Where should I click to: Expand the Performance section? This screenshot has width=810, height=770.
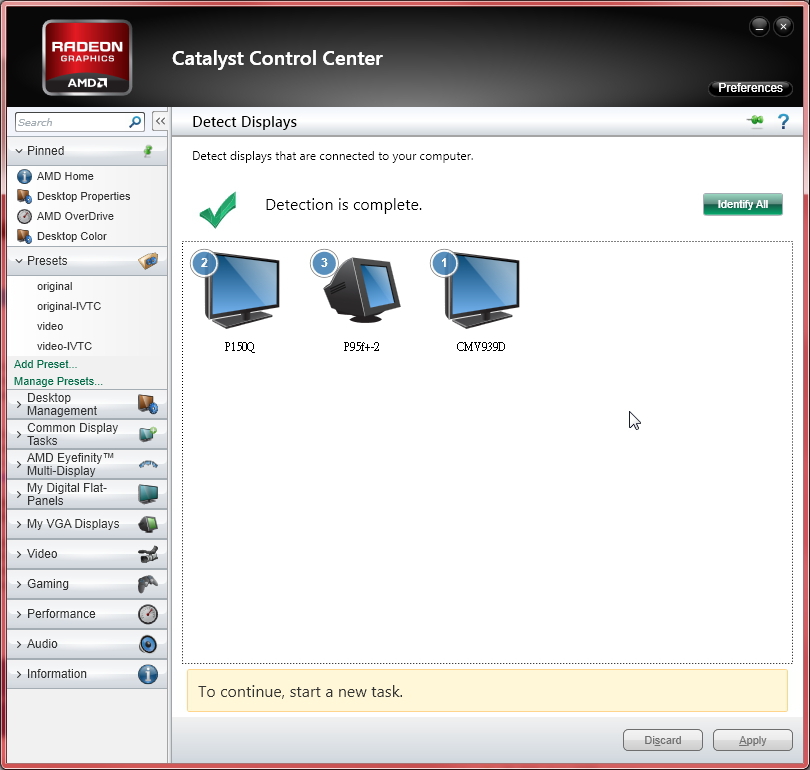point(19,614)
